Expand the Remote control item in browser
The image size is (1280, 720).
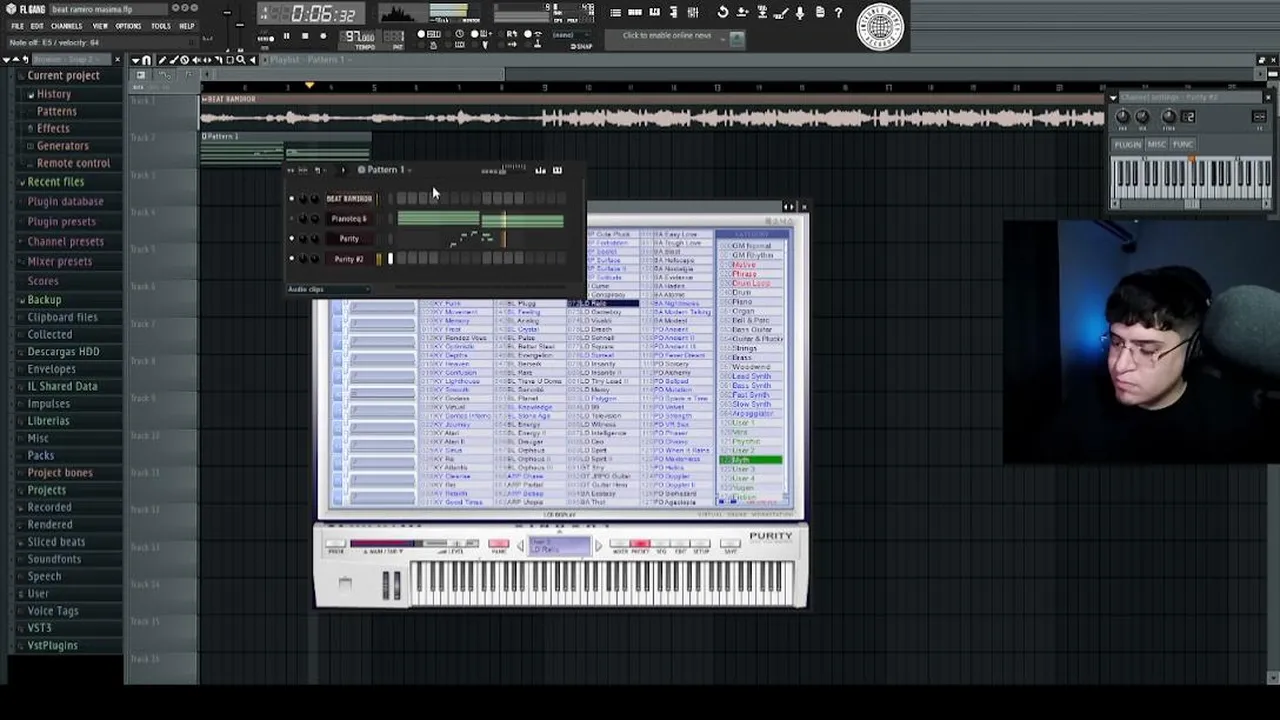73,163
